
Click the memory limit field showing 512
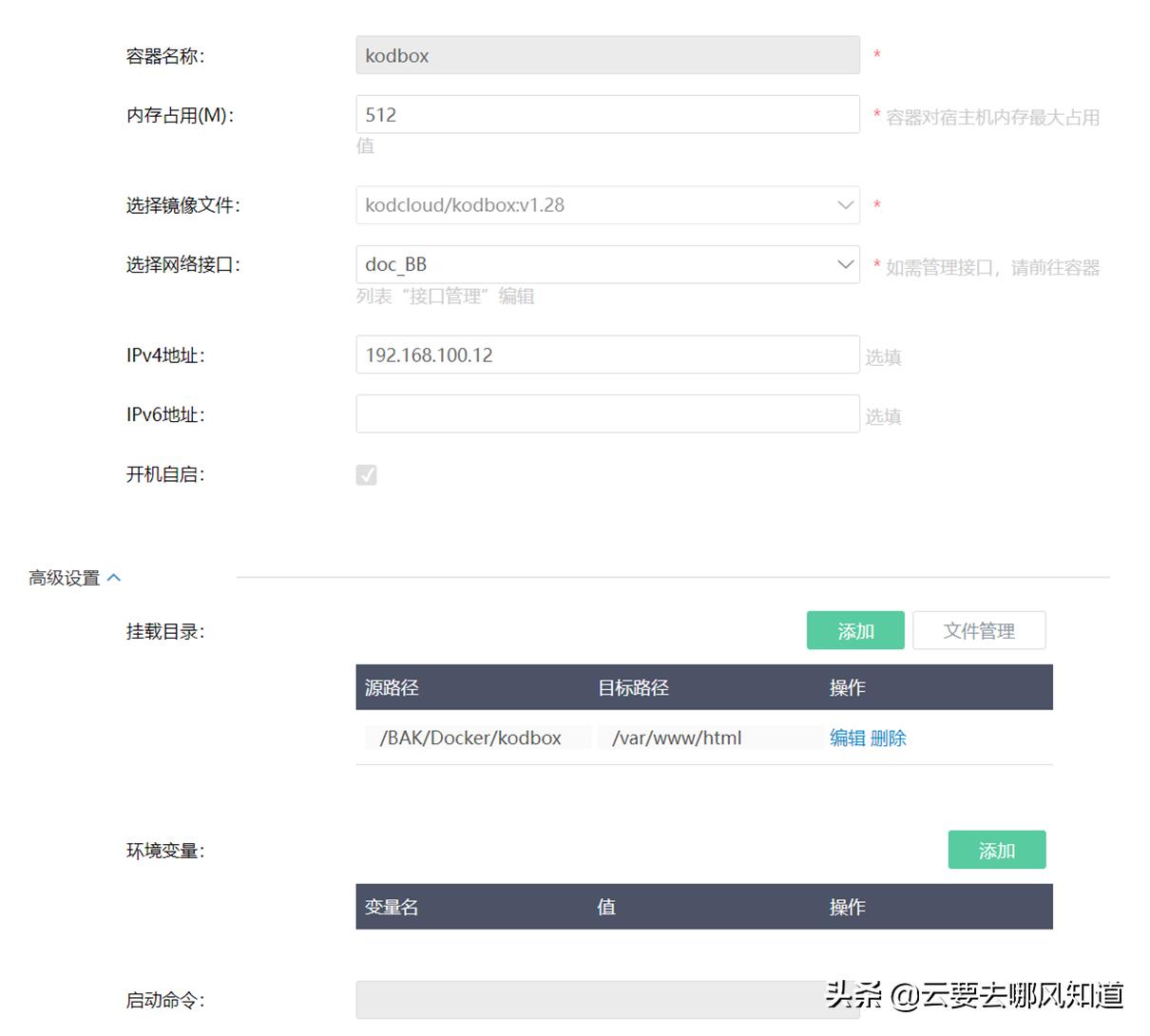coord(608,113)
